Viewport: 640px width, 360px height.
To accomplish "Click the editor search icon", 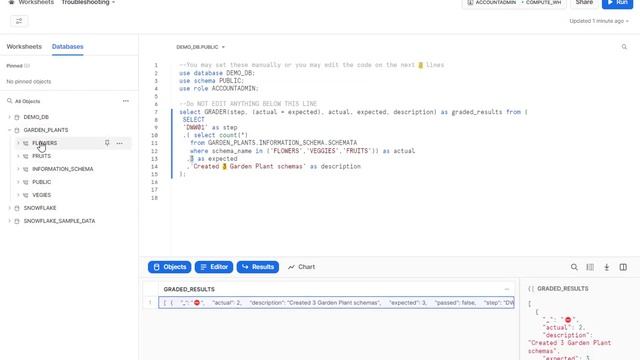I will click(x=624, y=47).
